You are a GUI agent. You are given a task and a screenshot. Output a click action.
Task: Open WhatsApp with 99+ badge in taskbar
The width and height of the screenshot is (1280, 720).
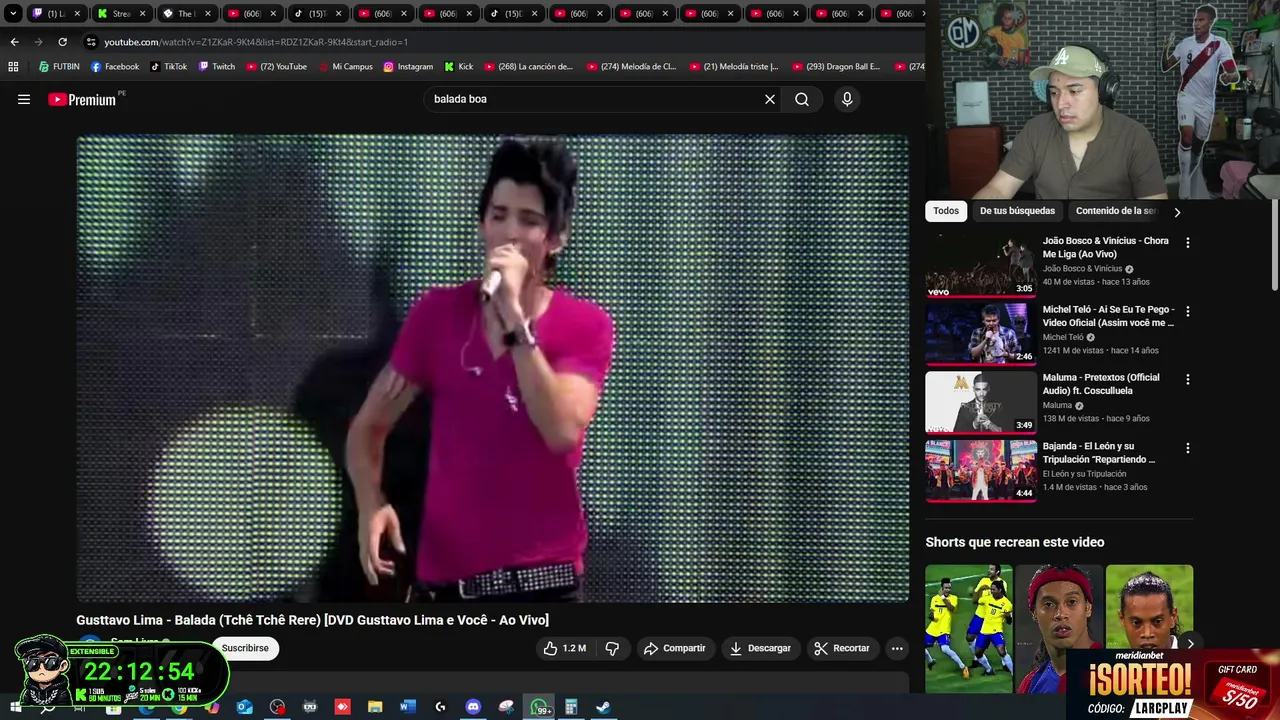540,707
